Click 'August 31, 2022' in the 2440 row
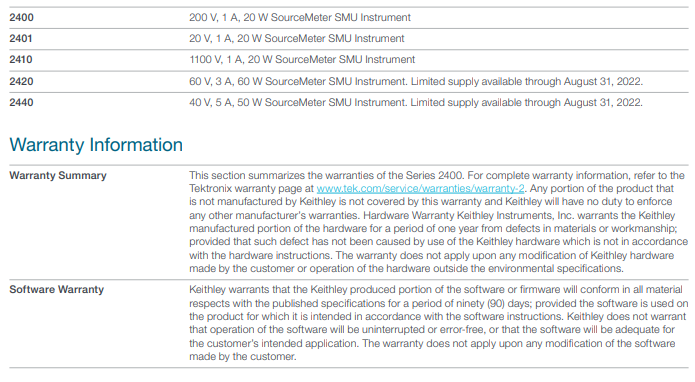Image resolution: width=695 pixels, height=382 pixels. point(602,102)
